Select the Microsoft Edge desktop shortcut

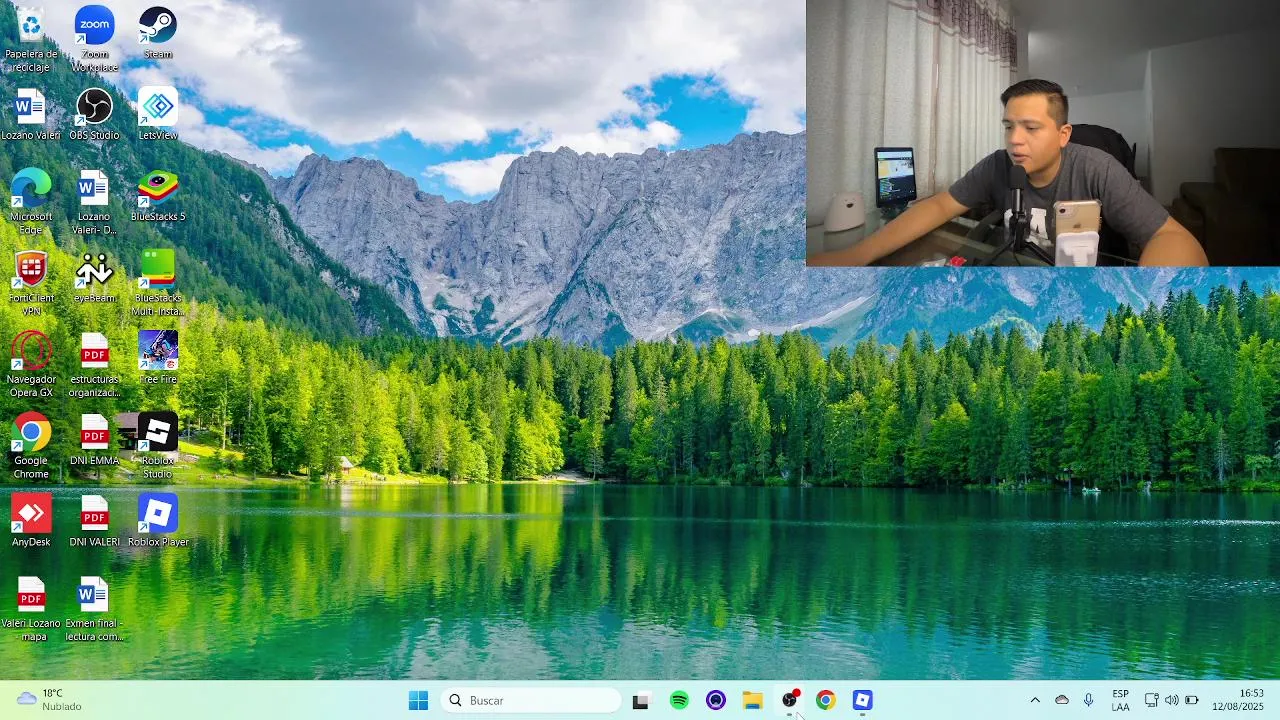coord(31,202)
